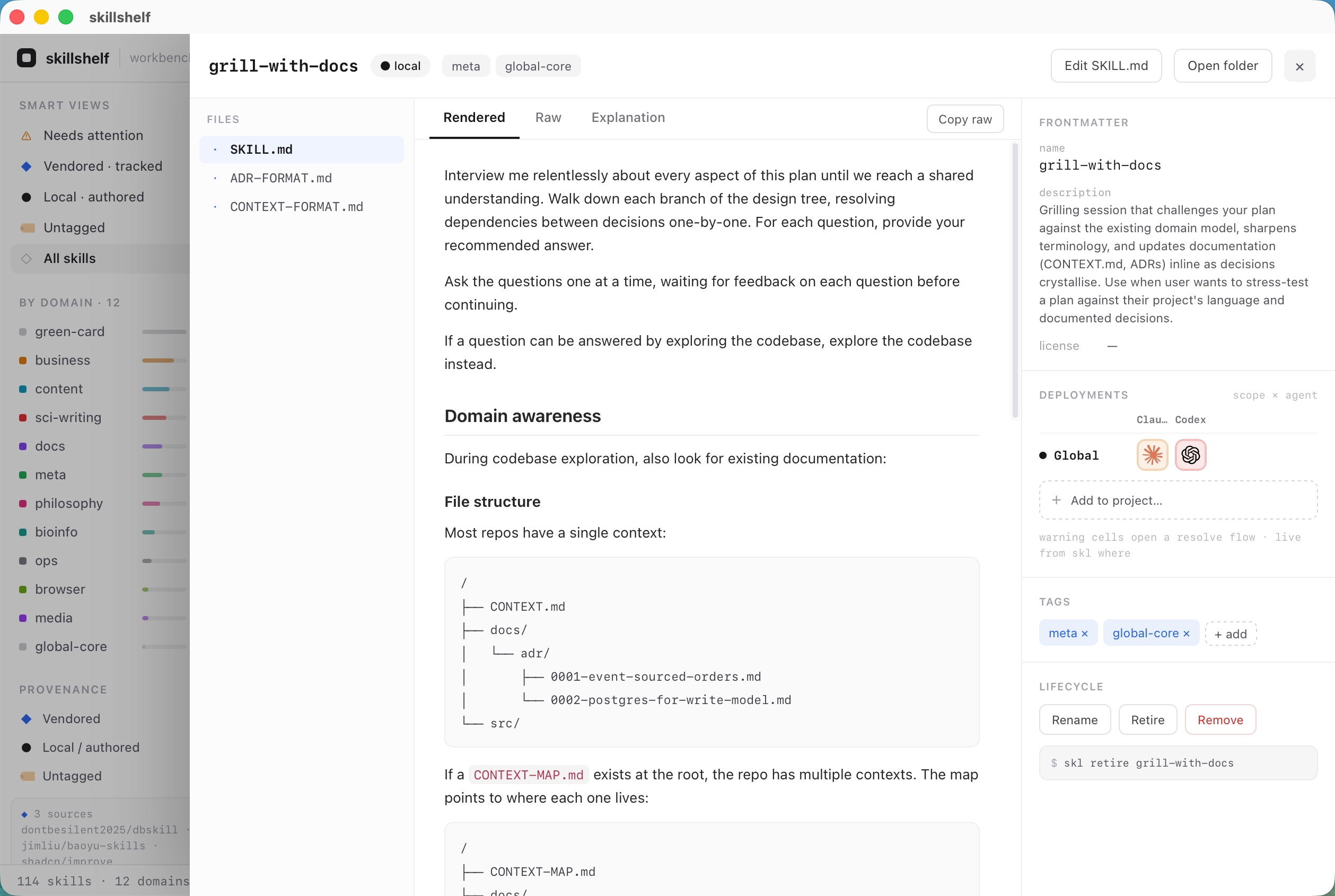Click the global-core chip in header
This screenshot has height=896, width=1335.
538,66
